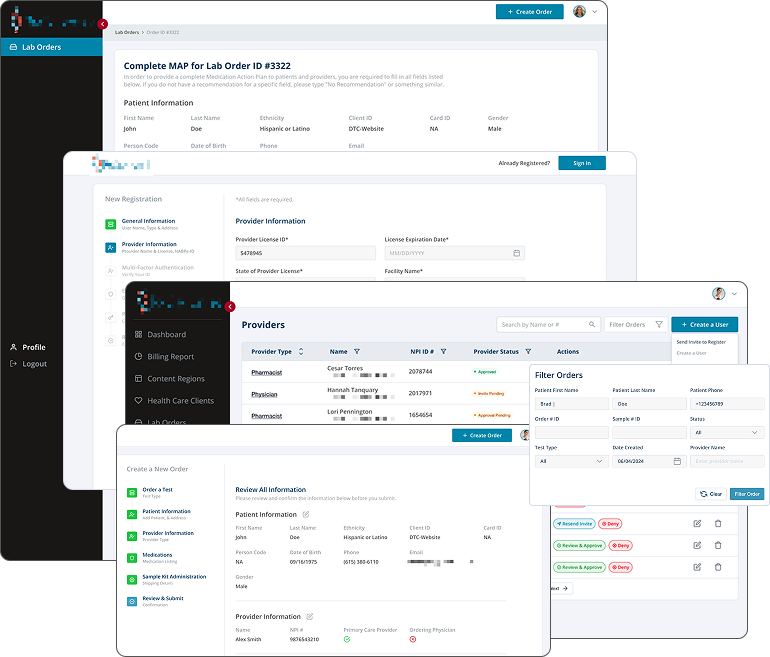Click the edit icon beside Provider Information heading
Image resolution: width=770 pixels, height=657 pixels.
click(311, 617)
